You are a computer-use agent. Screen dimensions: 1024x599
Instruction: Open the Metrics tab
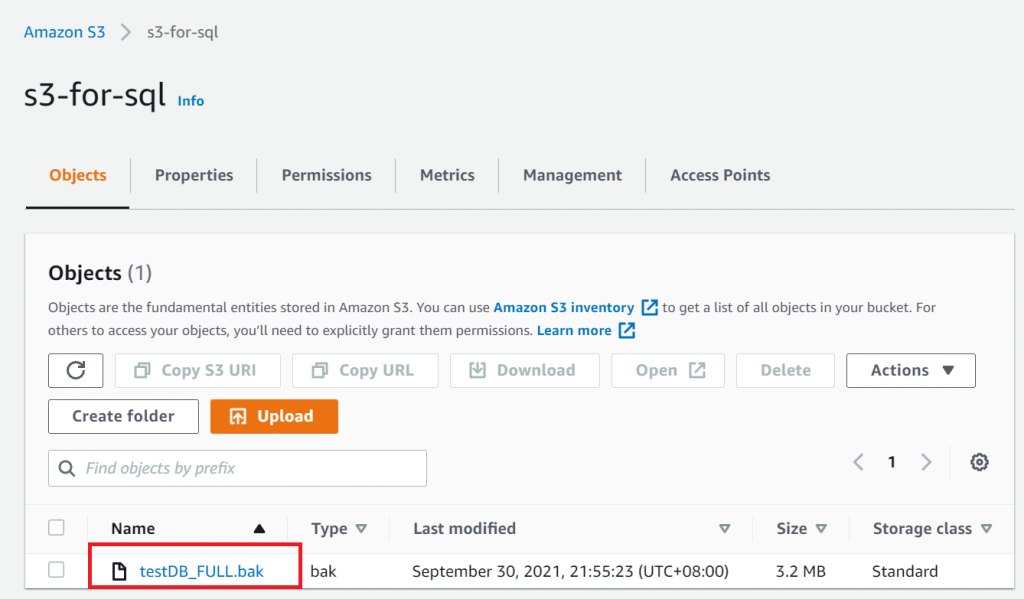coord(447,175)
